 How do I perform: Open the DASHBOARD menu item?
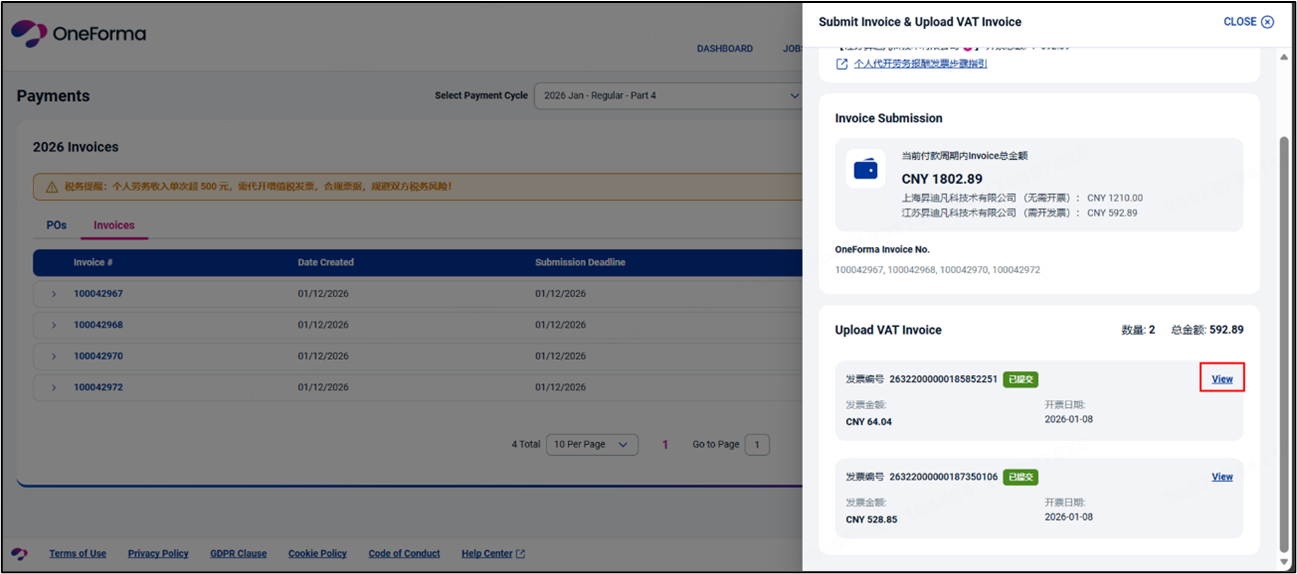[724, 48]
